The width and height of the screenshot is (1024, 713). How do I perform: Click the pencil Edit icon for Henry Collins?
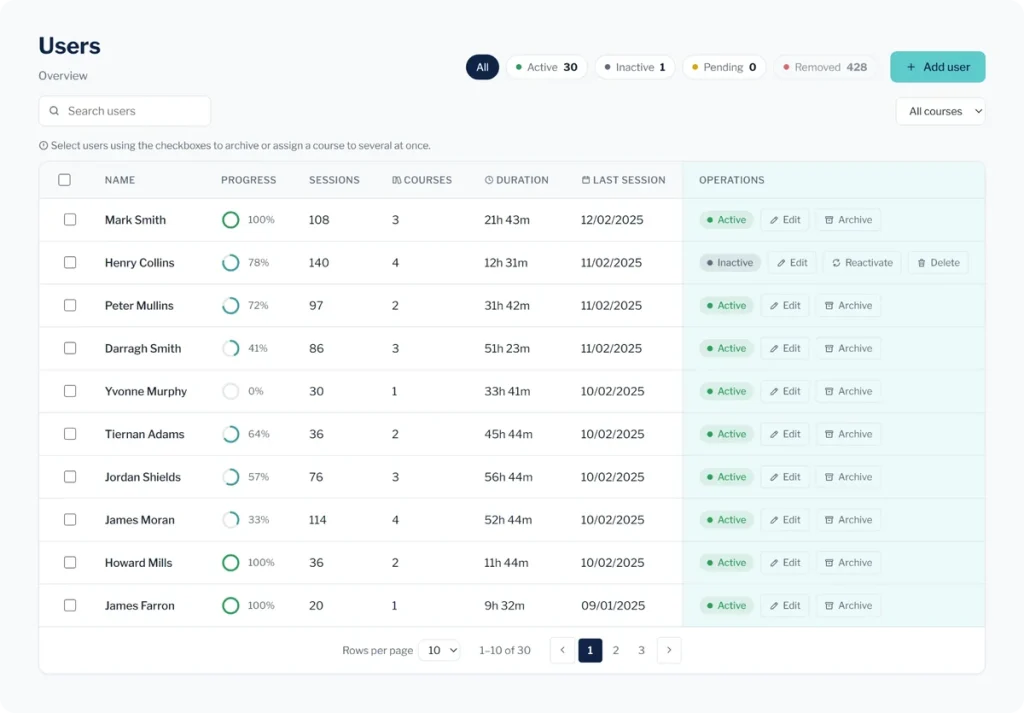click(781, 262)
